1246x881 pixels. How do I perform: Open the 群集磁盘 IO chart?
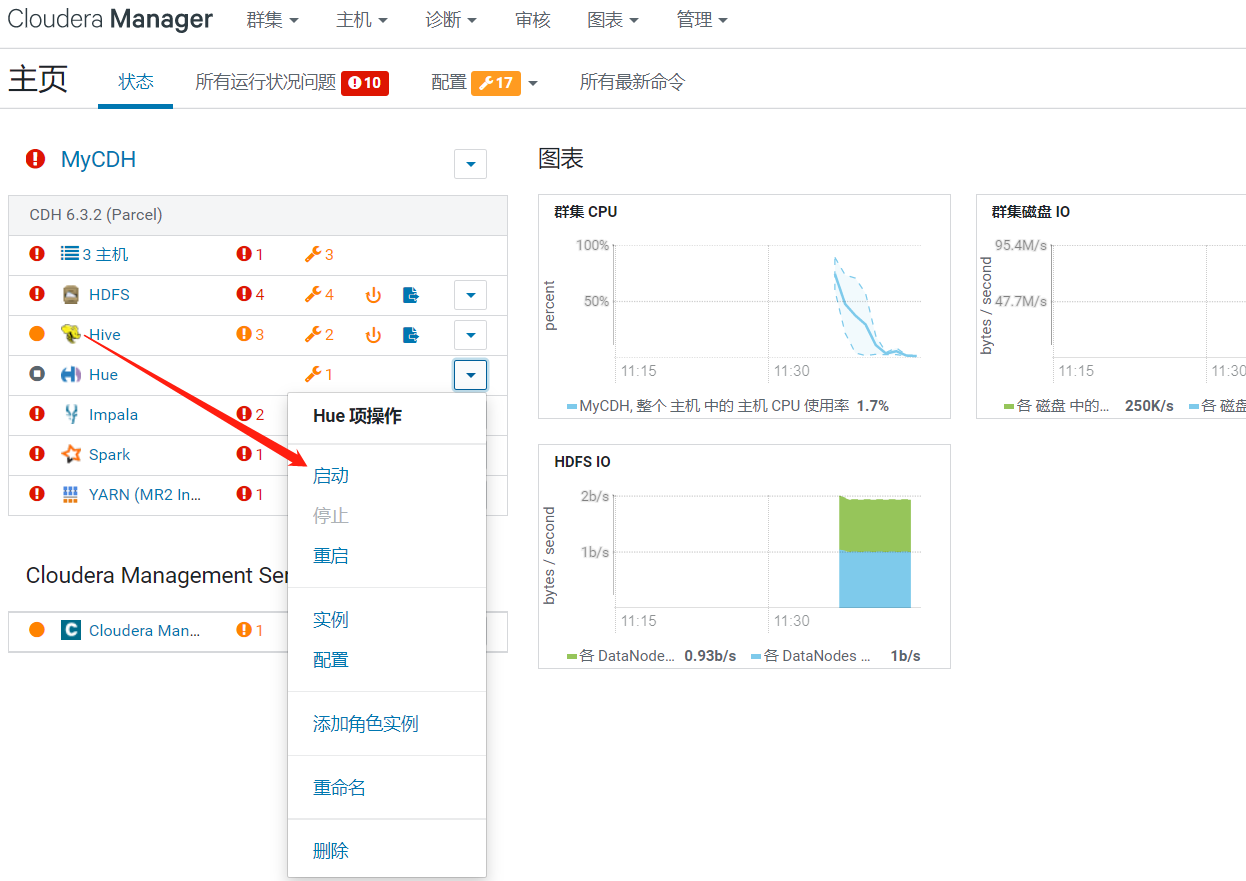[1111, 306]
